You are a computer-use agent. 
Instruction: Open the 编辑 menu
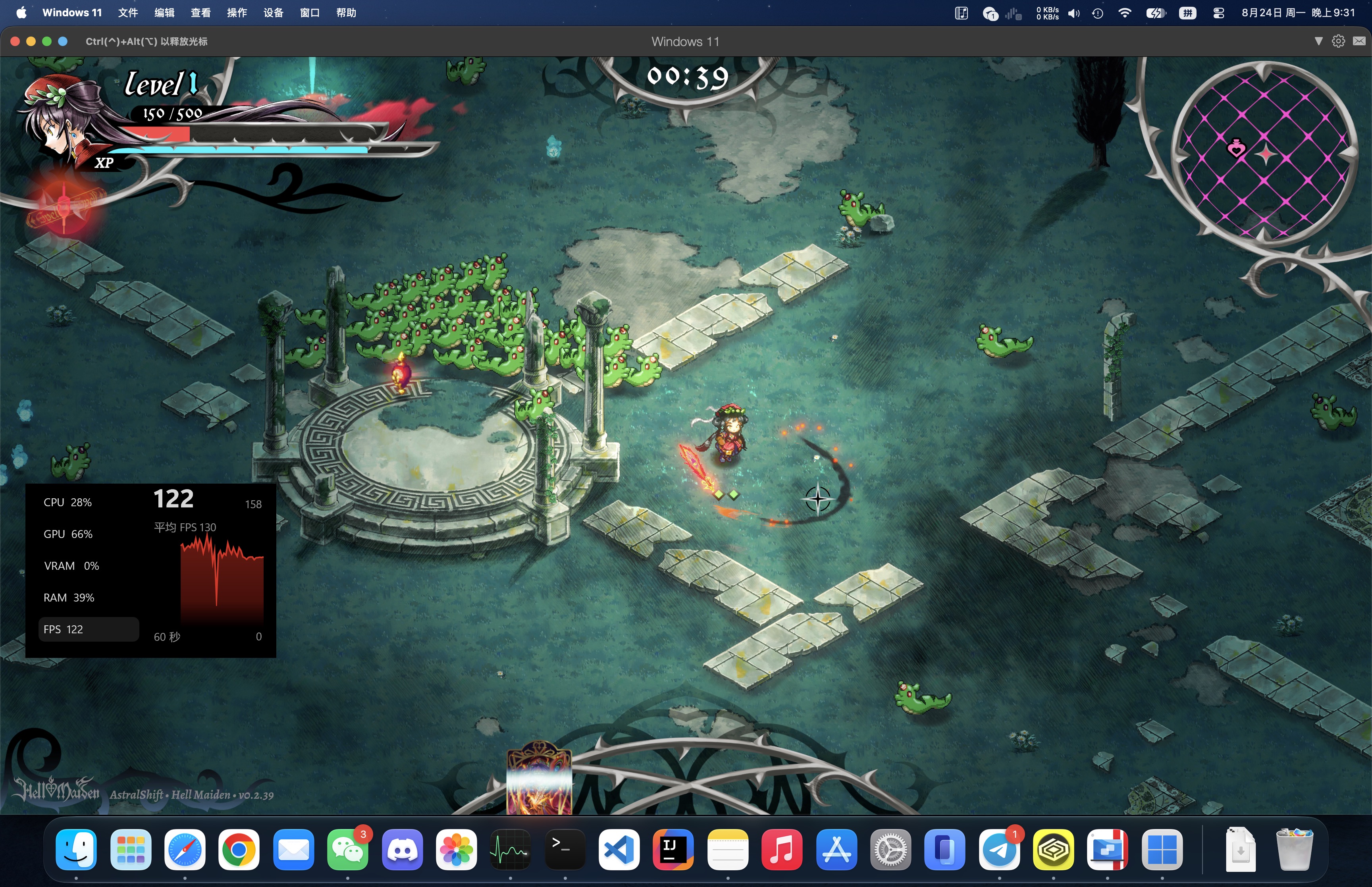point(164,13)
